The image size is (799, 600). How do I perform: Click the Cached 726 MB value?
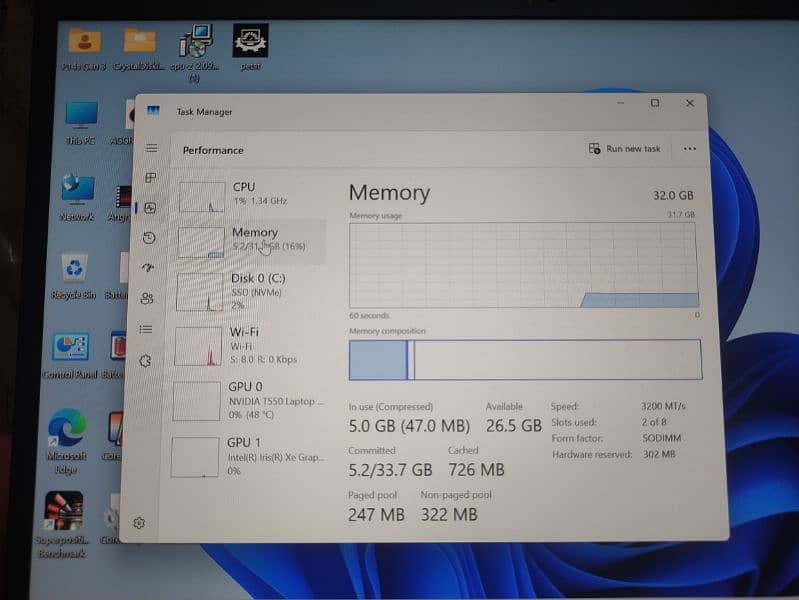pos(476,469)
